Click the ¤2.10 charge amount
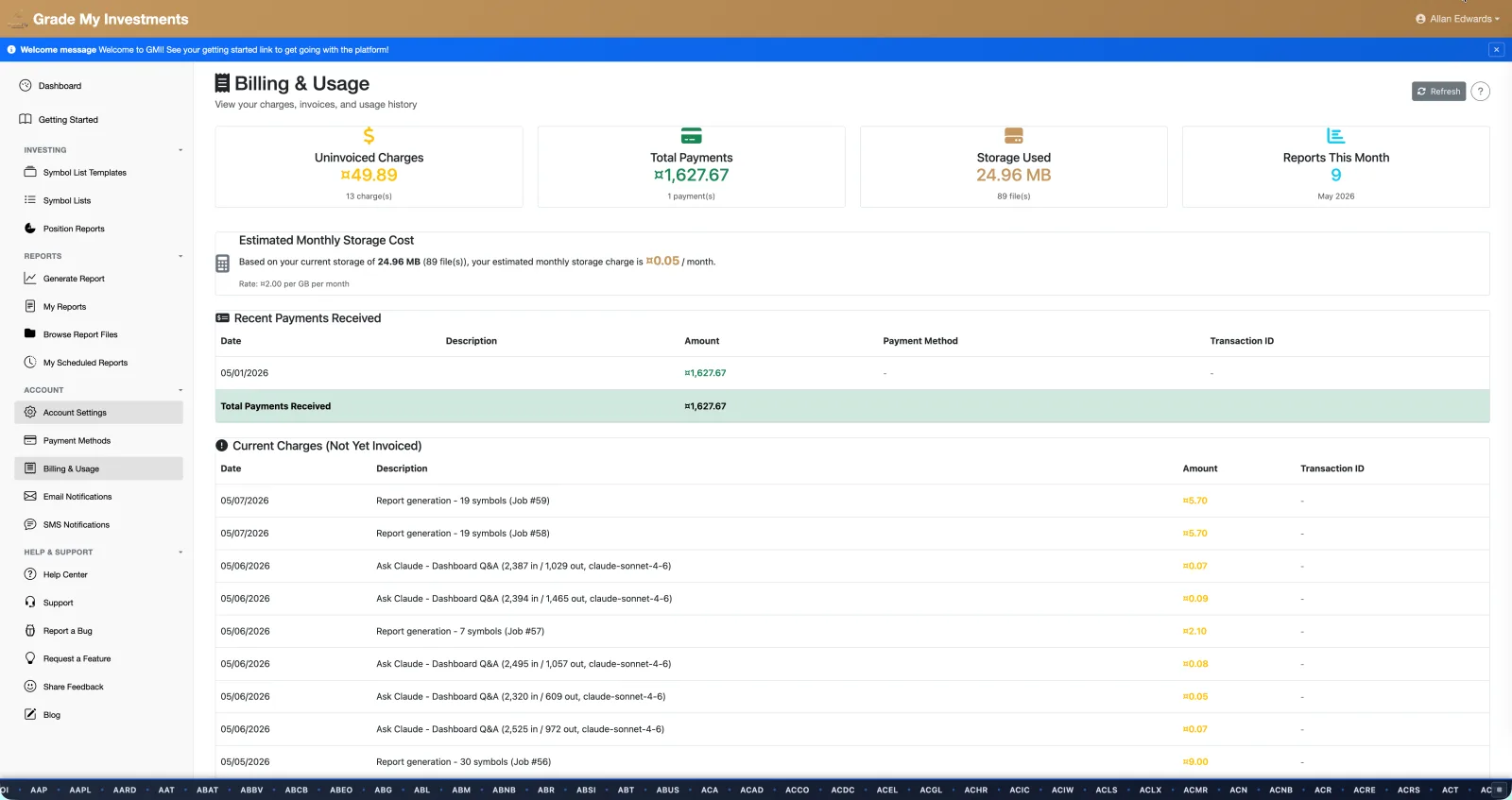The width and height of the screenshot is (1512, 800). 1194,631
